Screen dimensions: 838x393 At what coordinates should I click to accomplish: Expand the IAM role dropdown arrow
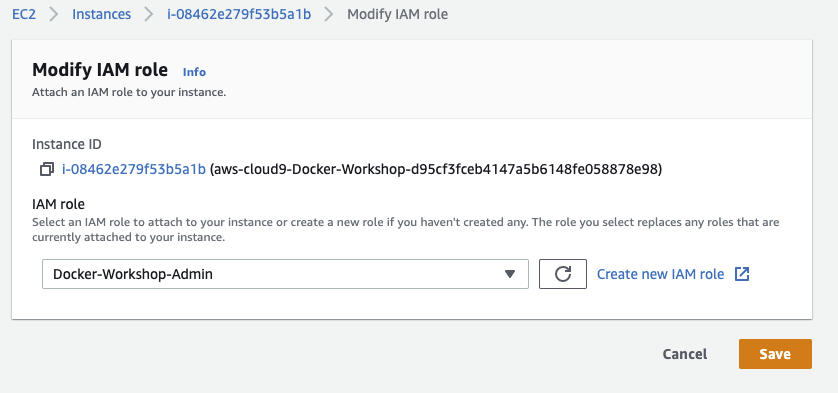pyautogui.click(x=510, y=274)
